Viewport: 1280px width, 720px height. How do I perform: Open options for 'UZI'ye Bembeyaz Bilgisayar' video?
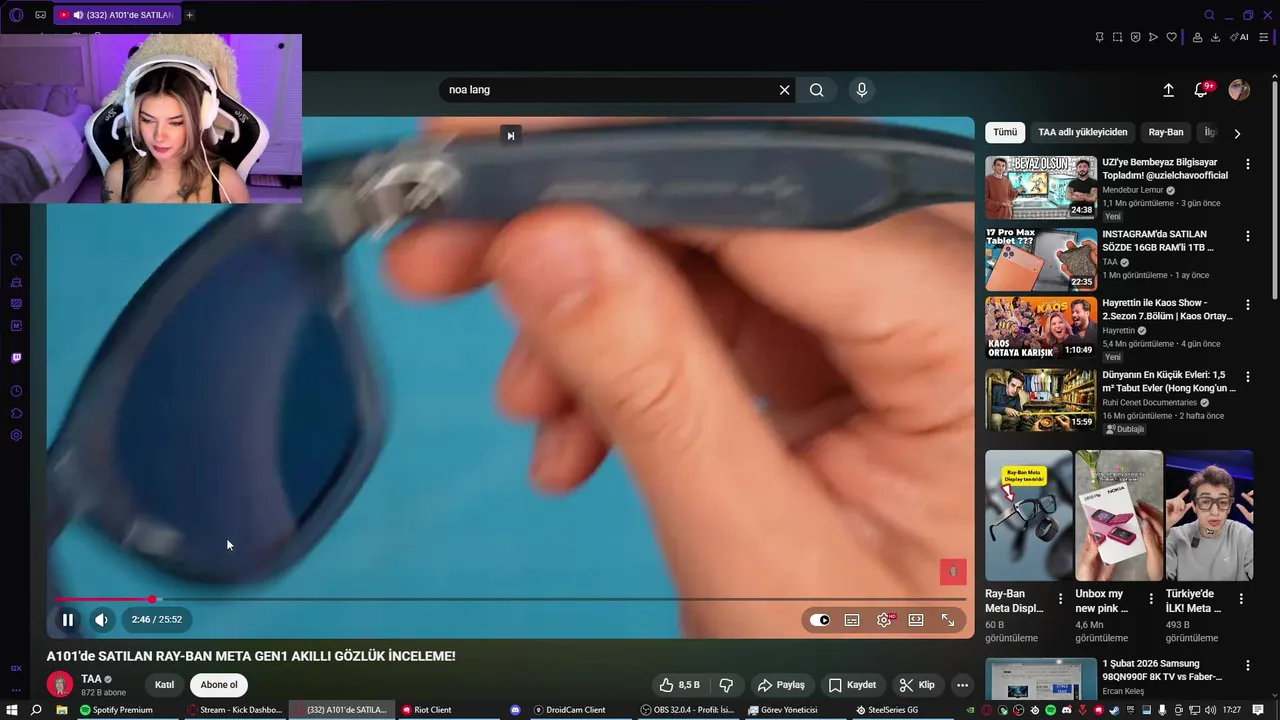pos(1247,163)
